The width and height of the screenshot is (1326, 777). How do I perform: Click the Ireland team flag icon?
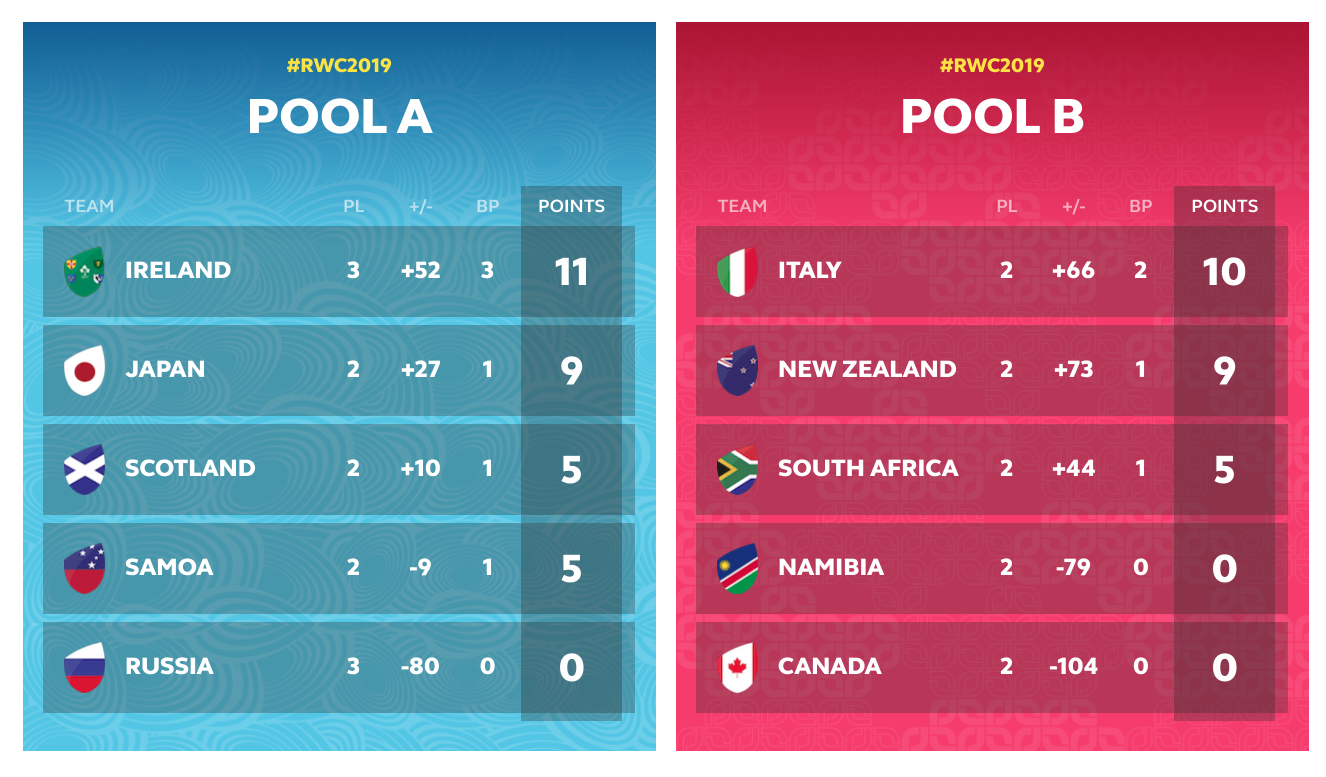click(x=84, y=271)
